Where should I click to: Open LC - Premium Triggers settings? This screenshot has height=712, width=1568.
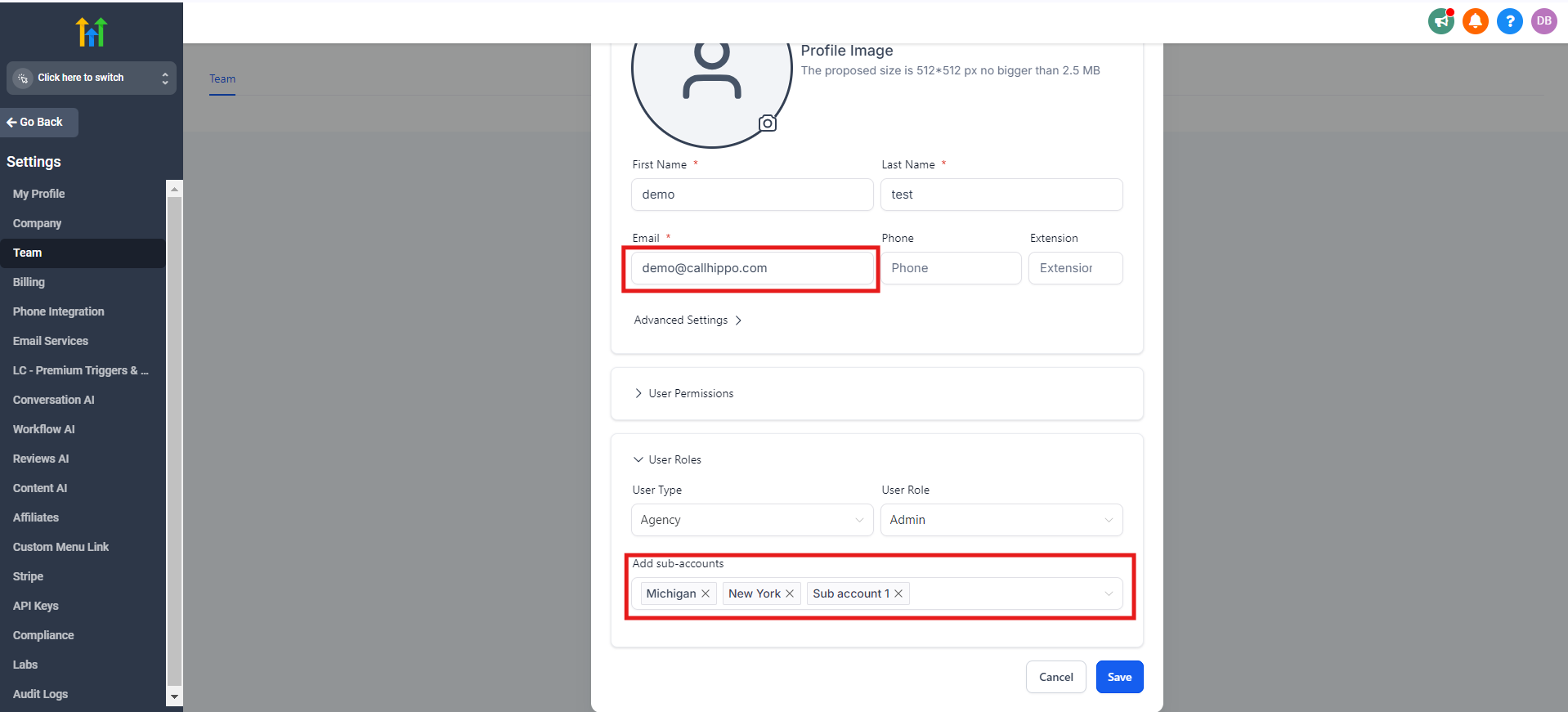(x=80, y=370)
